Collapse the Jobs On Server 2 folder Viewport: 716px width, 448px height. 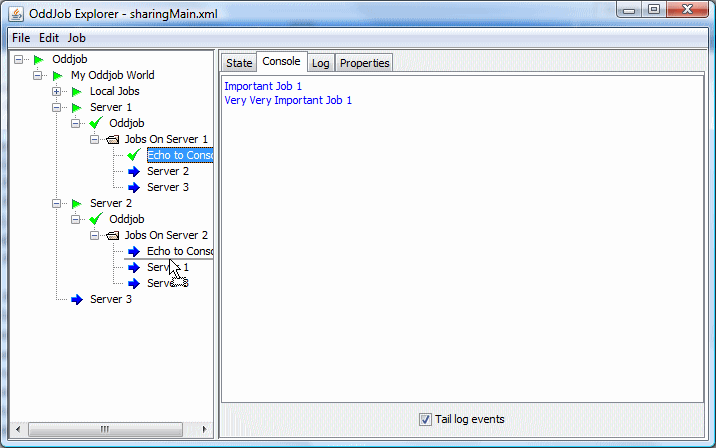click(95, 235)
